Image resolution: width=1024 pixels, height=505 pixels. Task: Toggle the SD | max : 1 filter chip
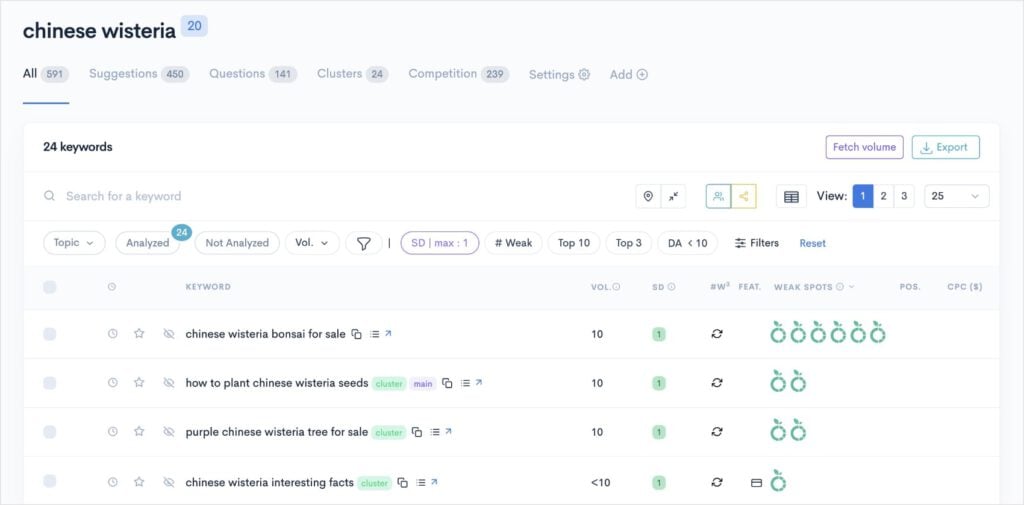440,243
